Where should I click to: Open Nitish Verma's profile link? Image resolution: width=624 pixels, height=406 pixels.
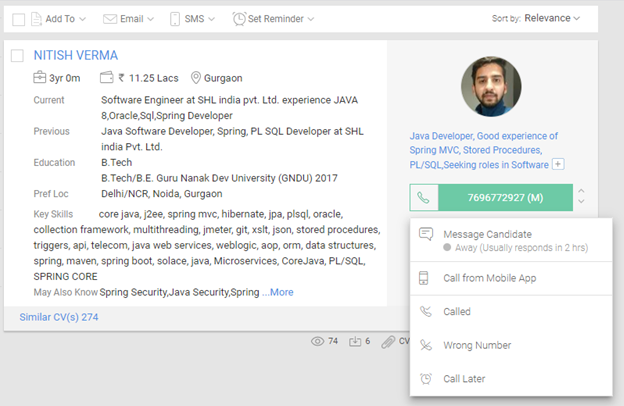coord(75,55)
